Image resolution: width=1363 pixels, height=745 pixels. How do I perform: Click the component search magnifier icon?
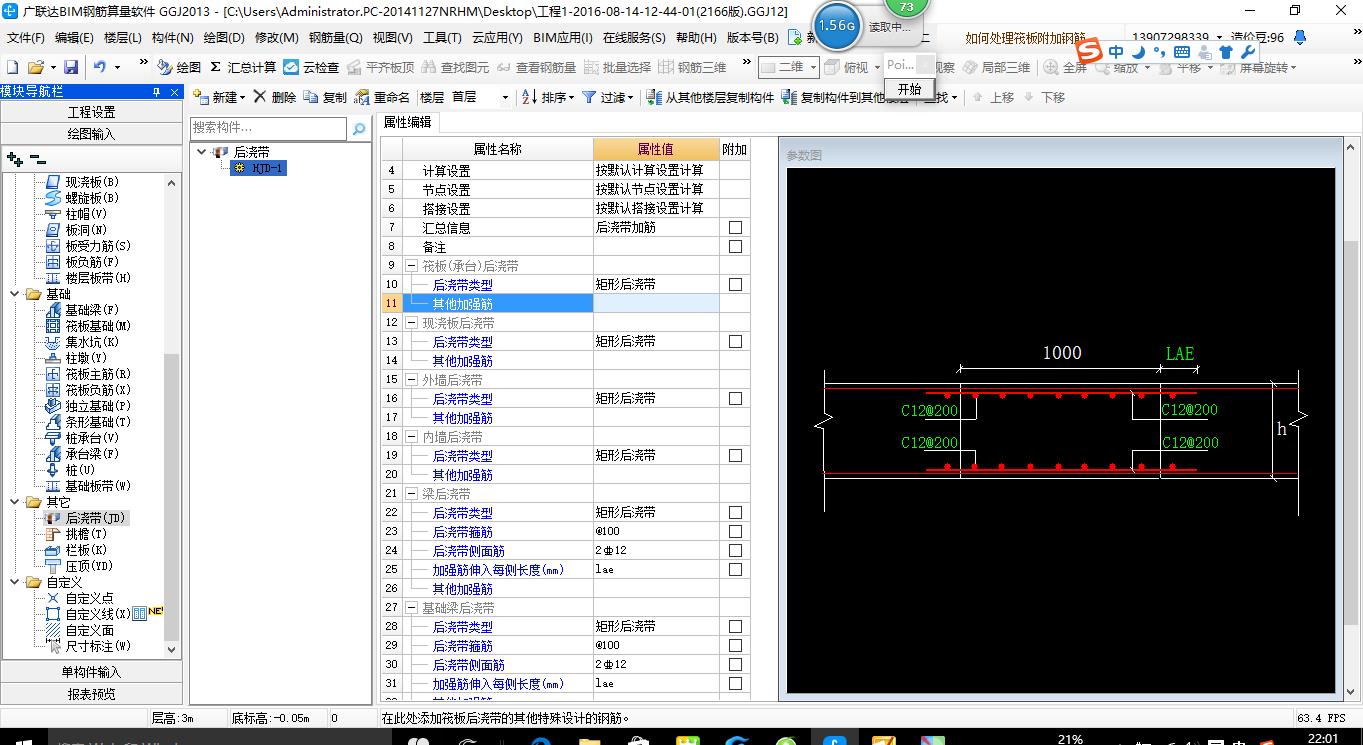click(359, 128)
